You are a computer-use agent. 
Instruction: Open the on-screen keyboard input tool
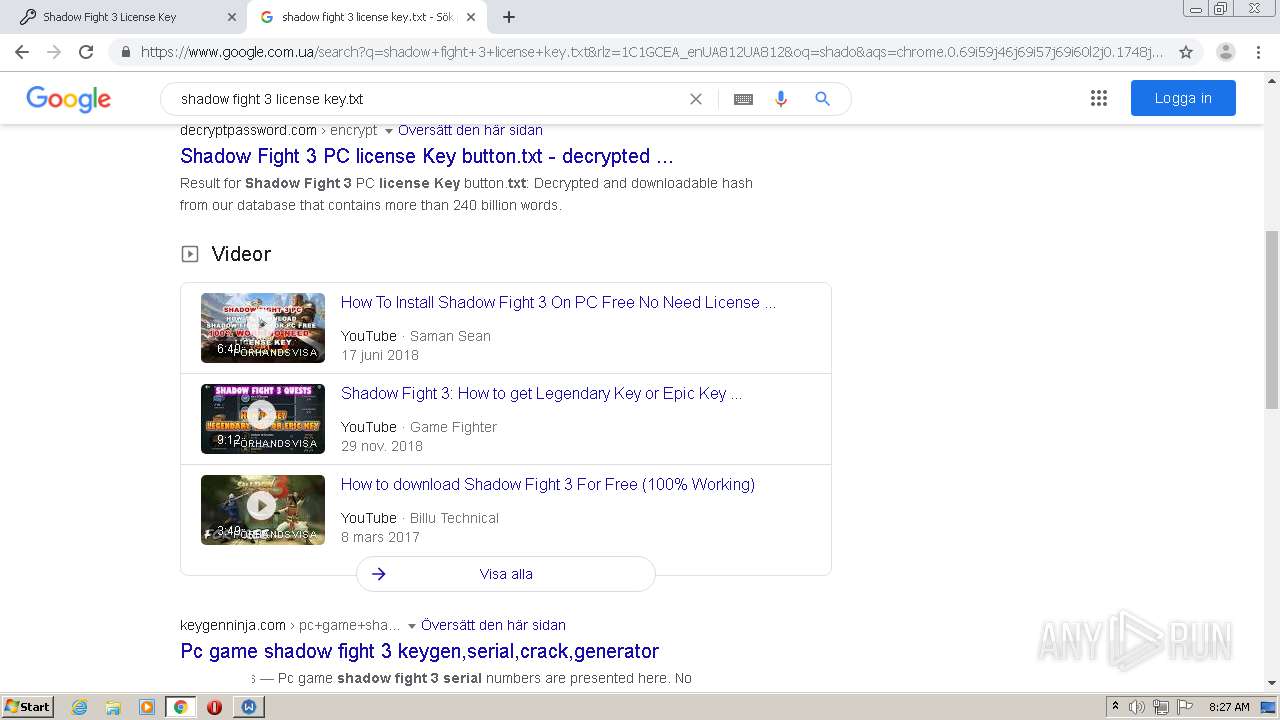[x=743, y=99]
